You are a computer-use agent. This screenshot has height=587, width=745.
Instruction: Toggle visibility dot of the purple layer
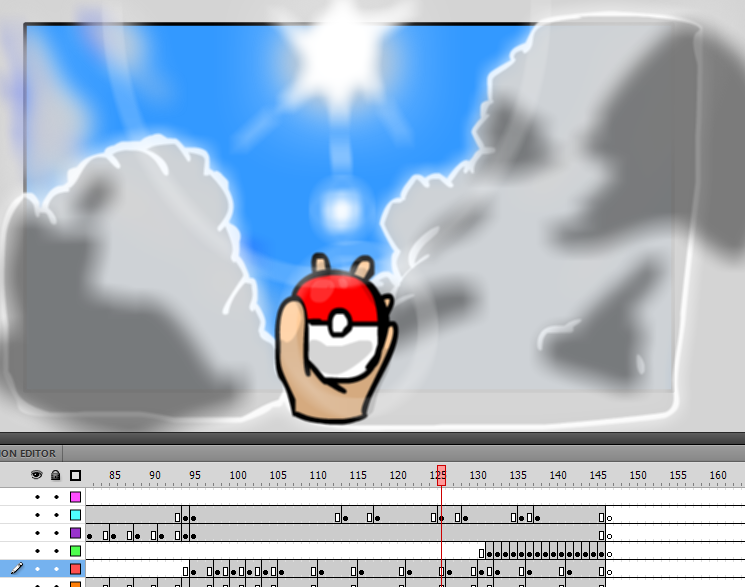(37, 533)
